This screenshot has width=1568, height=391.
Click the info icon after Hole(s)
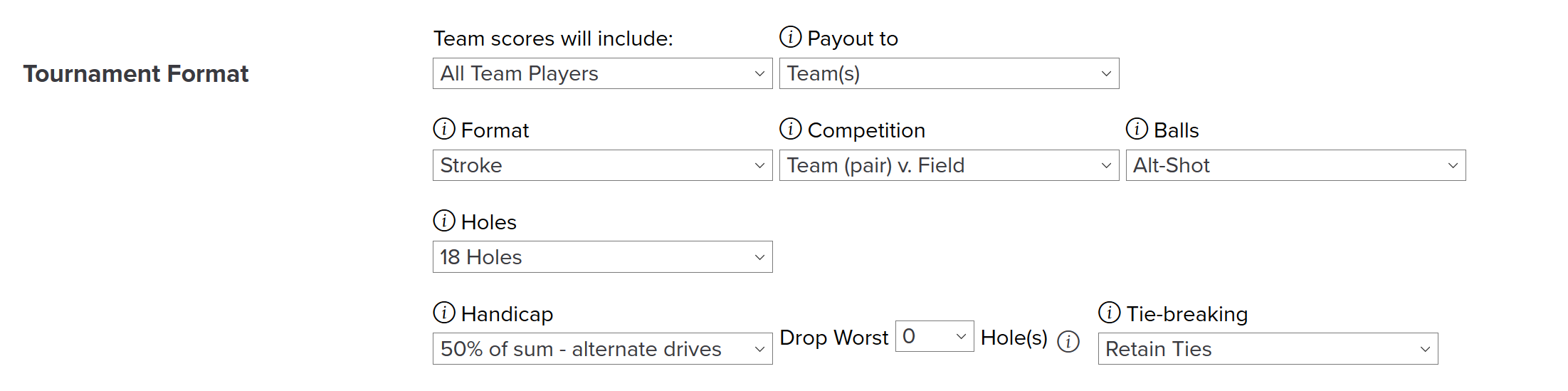(1068, 342)
